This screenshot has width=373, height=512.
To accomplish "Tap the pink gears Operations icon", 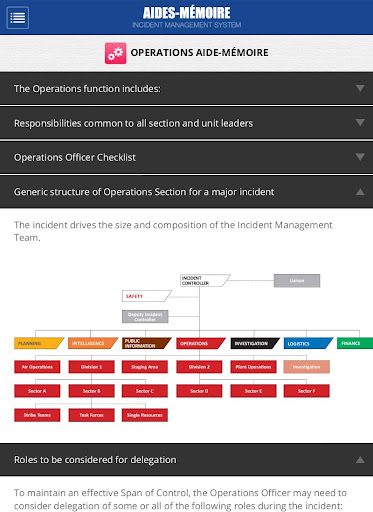I will (115, 53).
